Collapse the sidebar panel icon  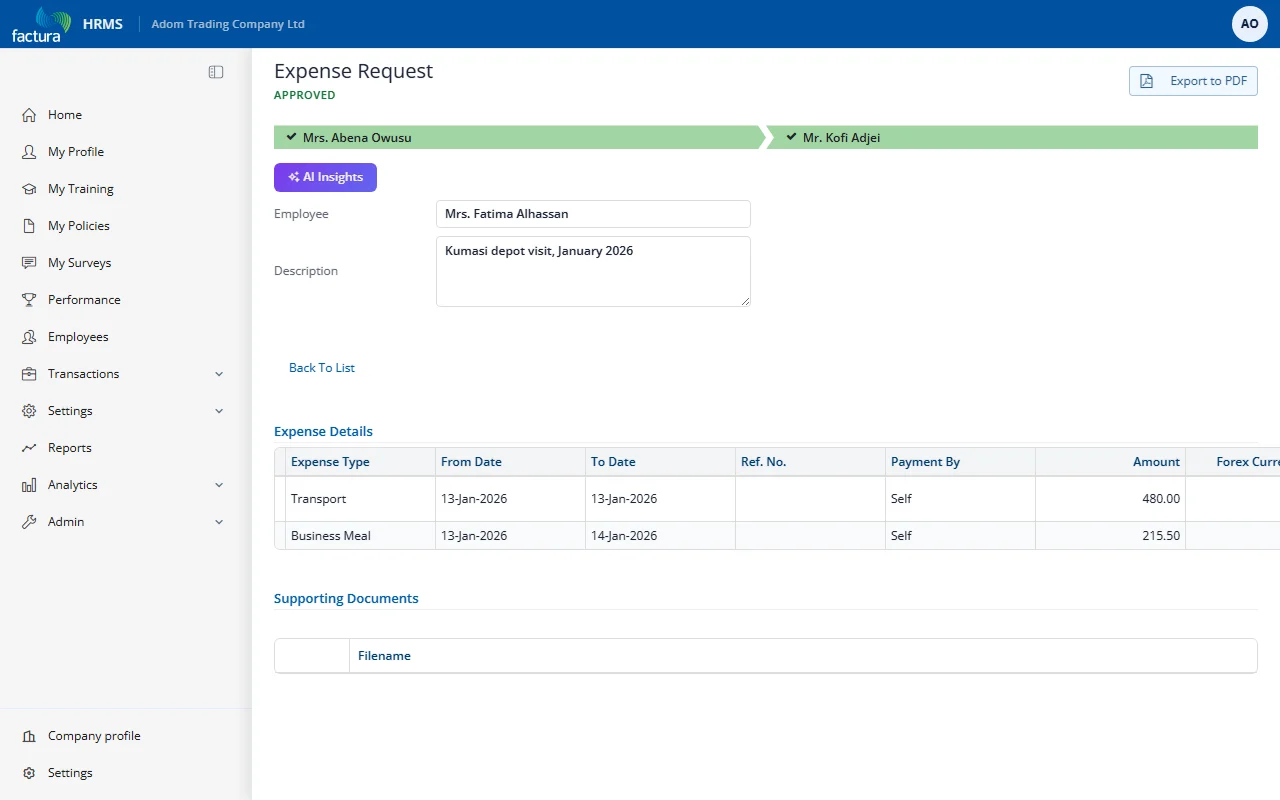tap(216, 72)
